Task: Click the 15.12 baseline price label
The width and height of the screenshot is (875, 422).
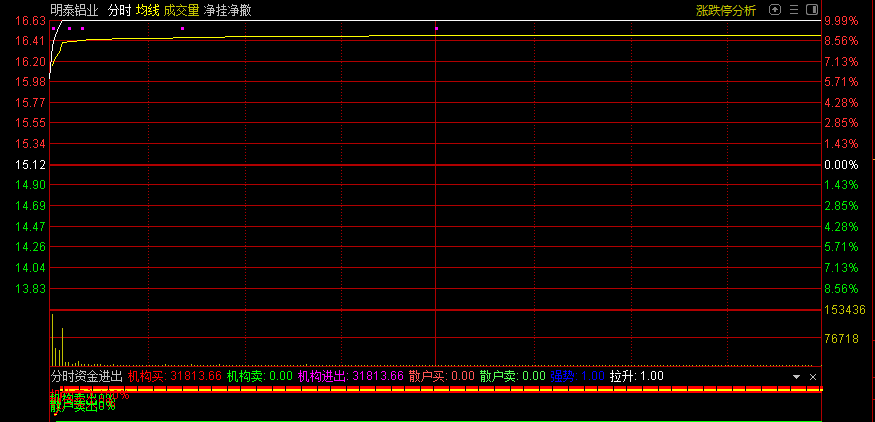Action: (x=31, y=165)
